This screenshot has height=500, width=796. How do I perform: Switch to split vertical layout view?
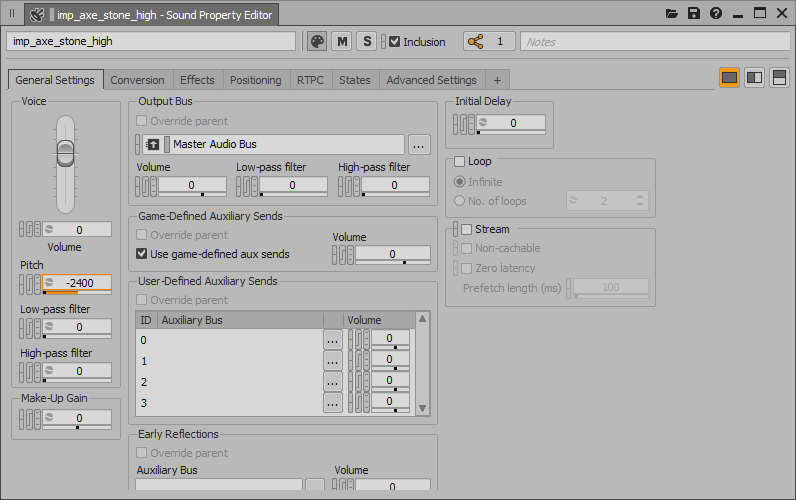pos(754,78)
